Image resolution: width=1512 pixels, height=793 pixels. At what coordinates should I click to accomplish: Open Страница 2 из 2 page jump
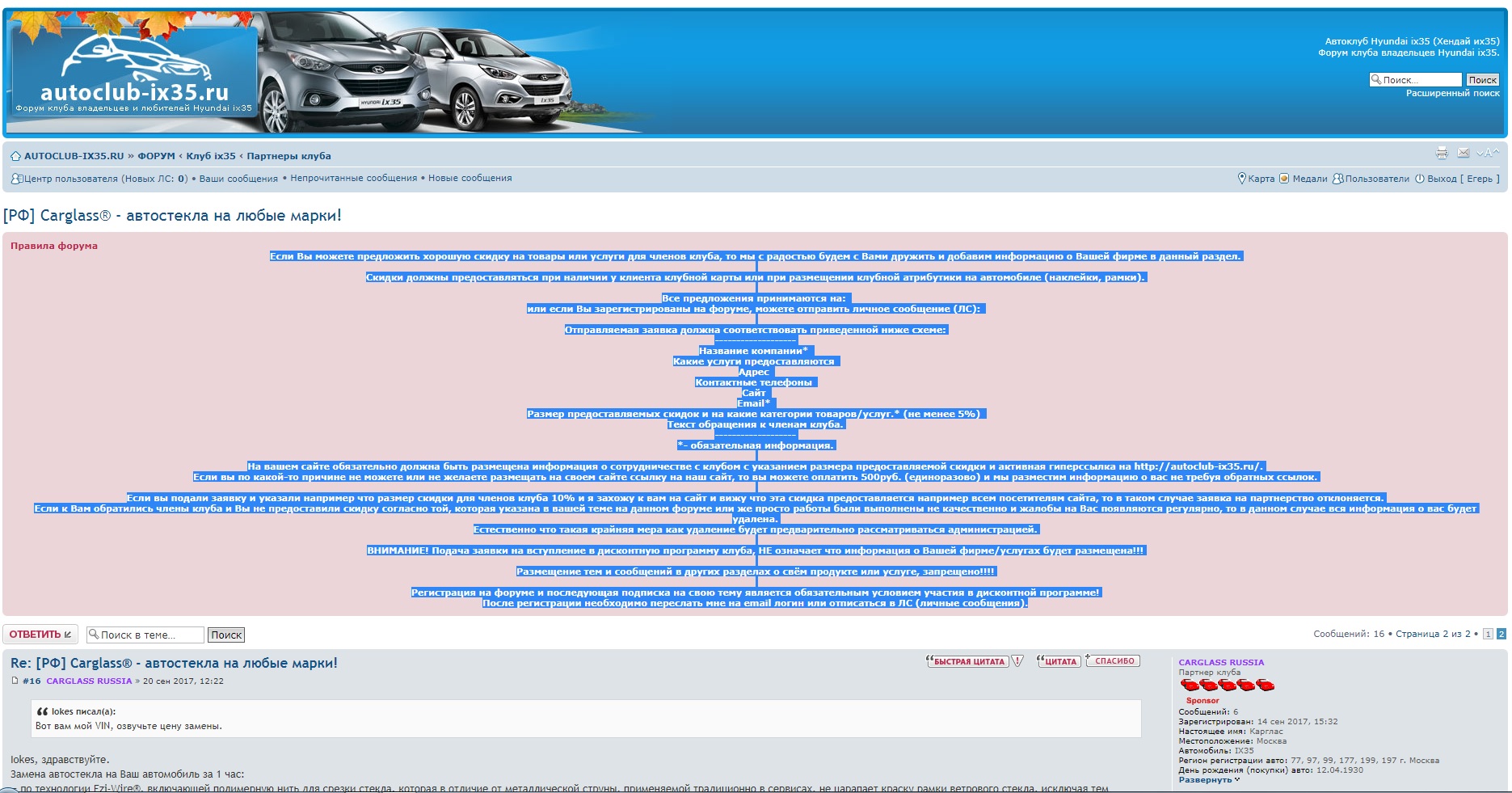click(1433, 634)
